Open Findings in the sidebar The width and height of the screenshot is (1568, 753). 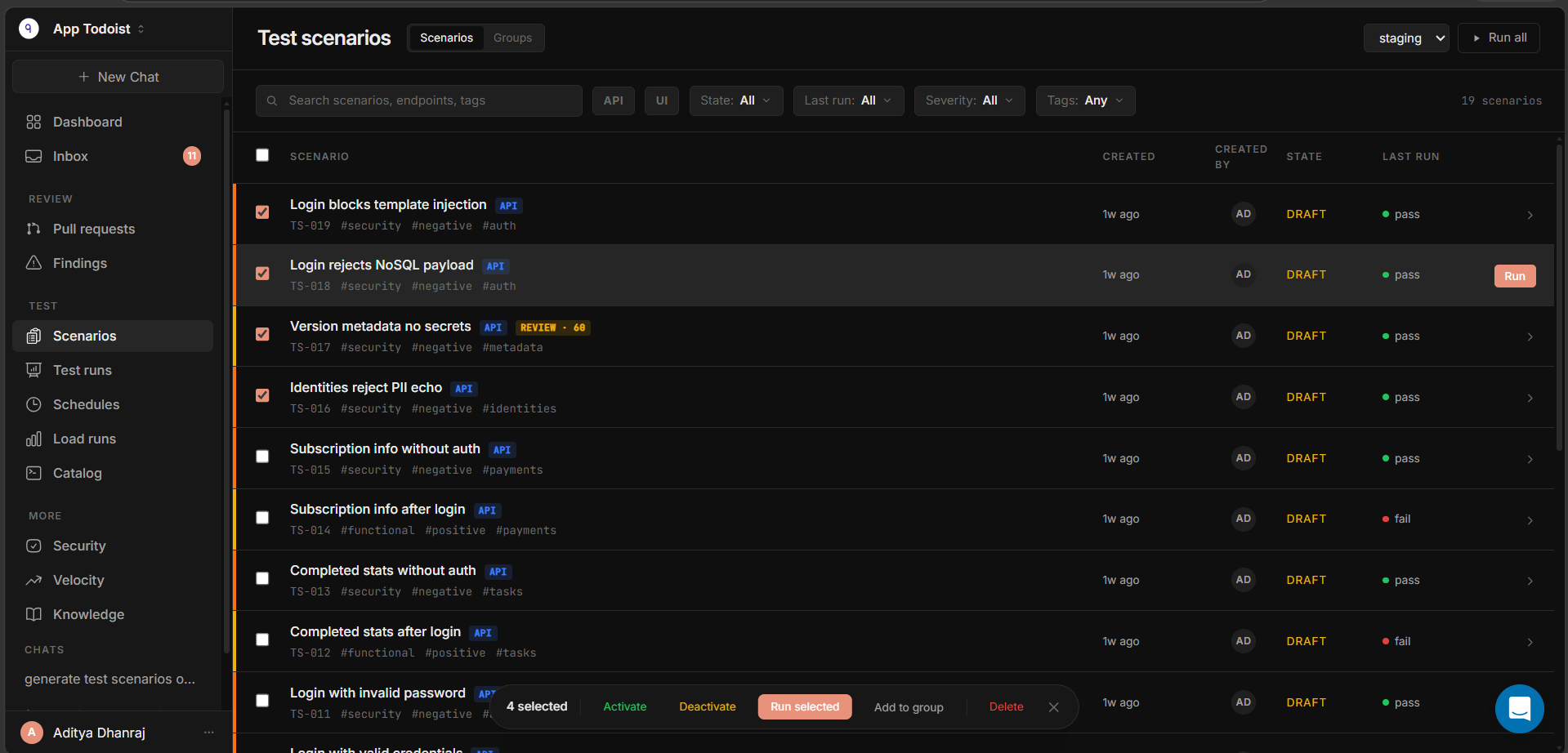pyautogui.click(x=113, y=263)
